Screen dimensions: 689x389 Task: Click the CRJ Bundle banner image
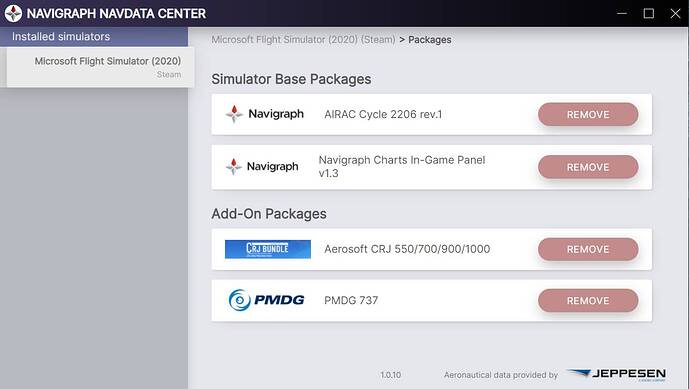pos(268,249)
